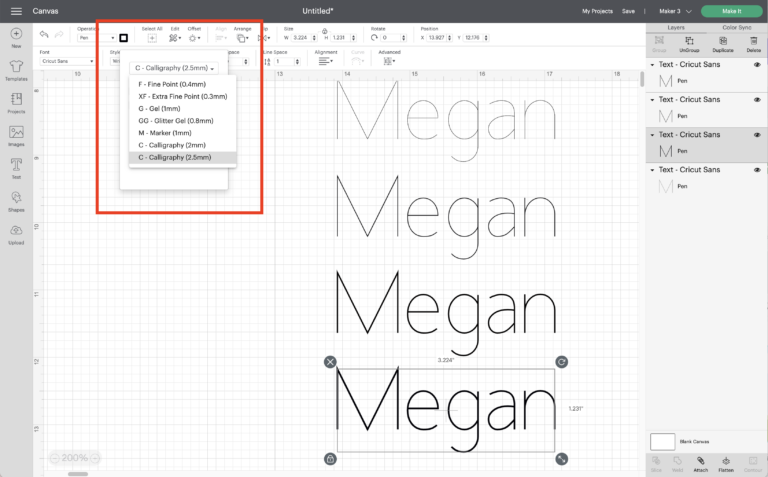
Task: Open the Maker 3 machine dropdown
Action: pos(672,11)
